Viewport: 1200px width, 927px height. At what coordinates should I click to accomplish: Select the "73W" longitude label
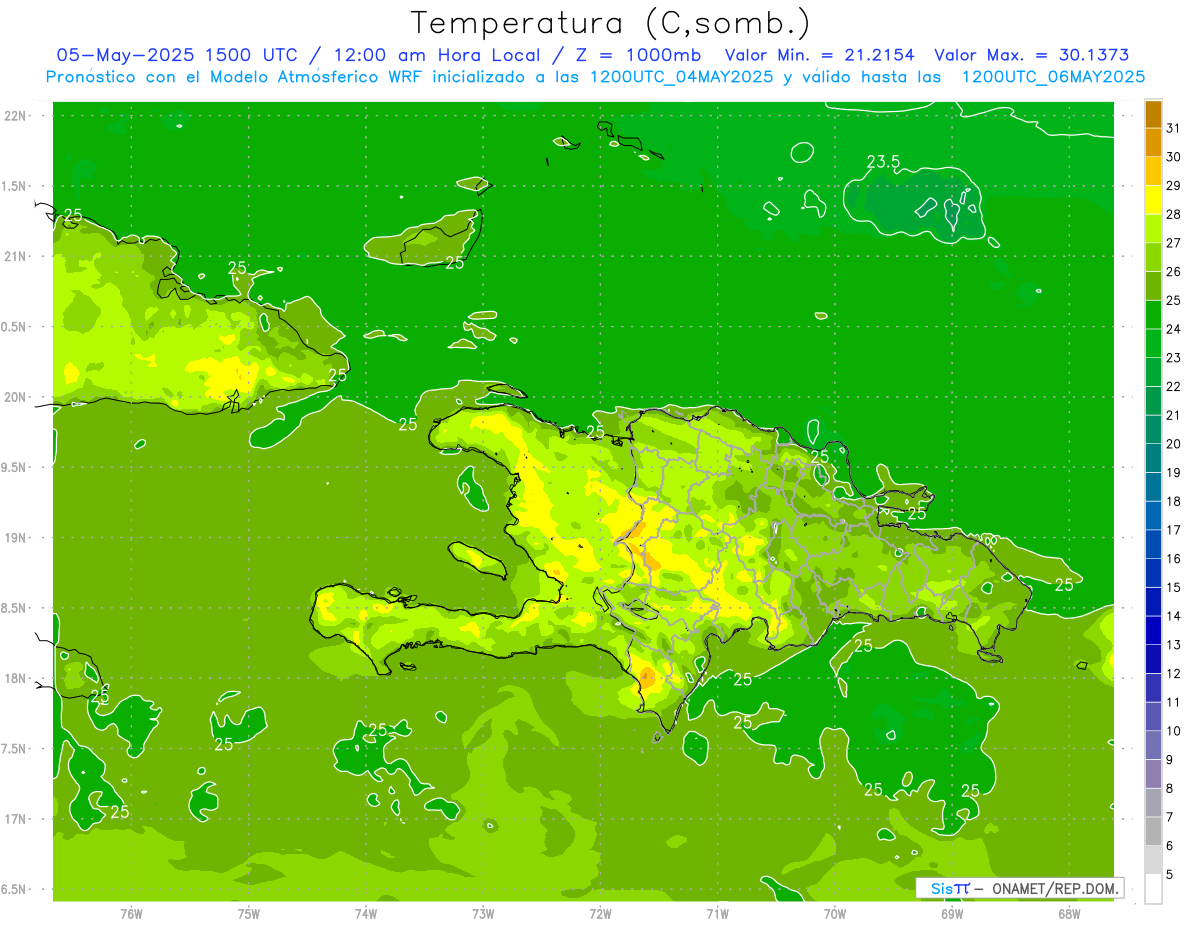483,913
